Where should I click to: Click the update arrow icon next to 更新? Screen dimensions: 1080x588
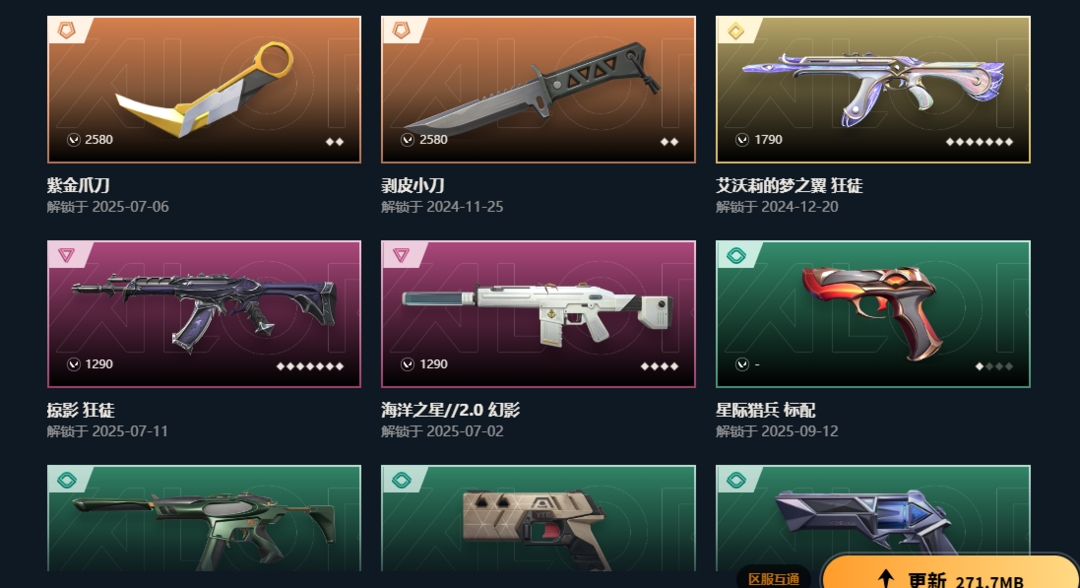(886, 579)
